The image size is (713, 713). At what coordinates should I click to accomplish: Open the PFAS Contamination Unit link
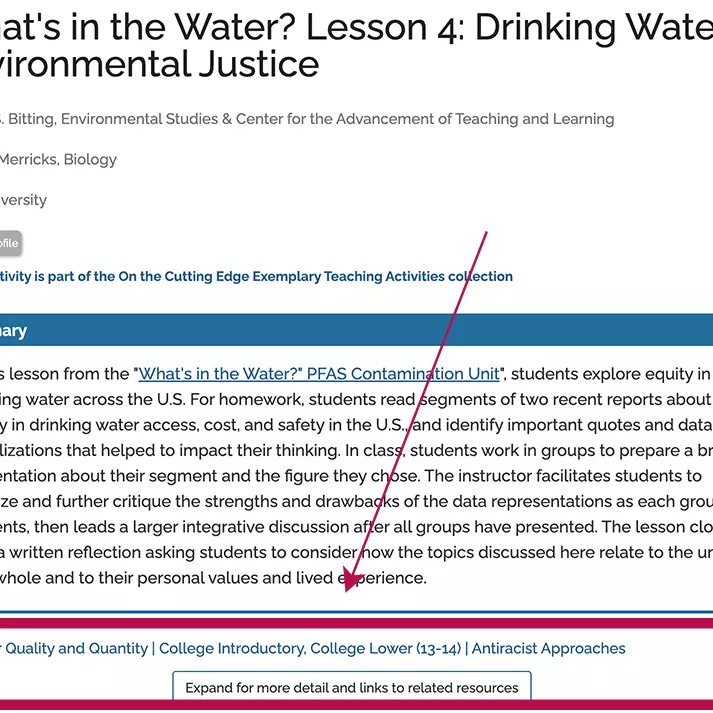tap(318, 374)
